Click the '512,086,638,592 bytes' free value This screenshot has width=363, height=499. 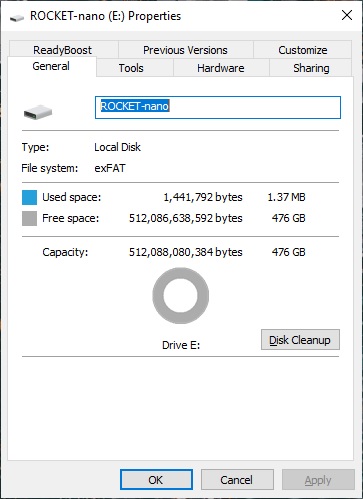coord(186,218)
